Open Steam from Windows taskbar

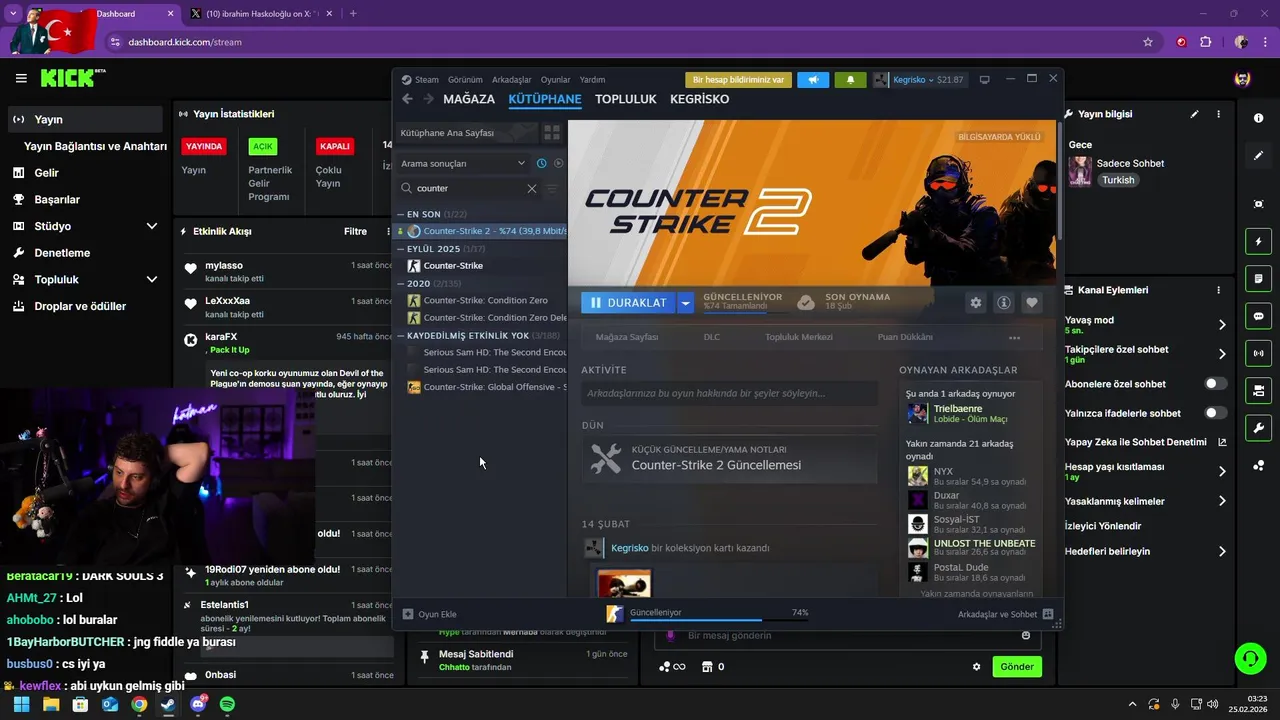(x=168, y=704)
